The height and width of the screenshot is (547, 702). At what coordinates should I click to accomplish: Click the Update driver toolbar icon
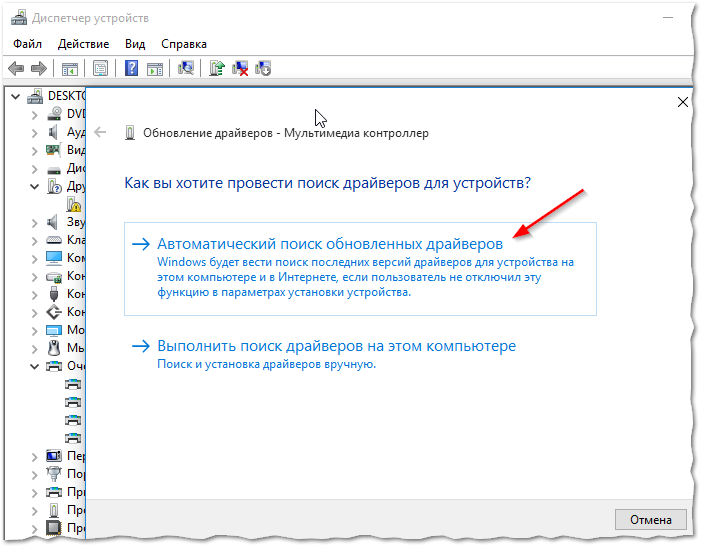coord(216,68)
